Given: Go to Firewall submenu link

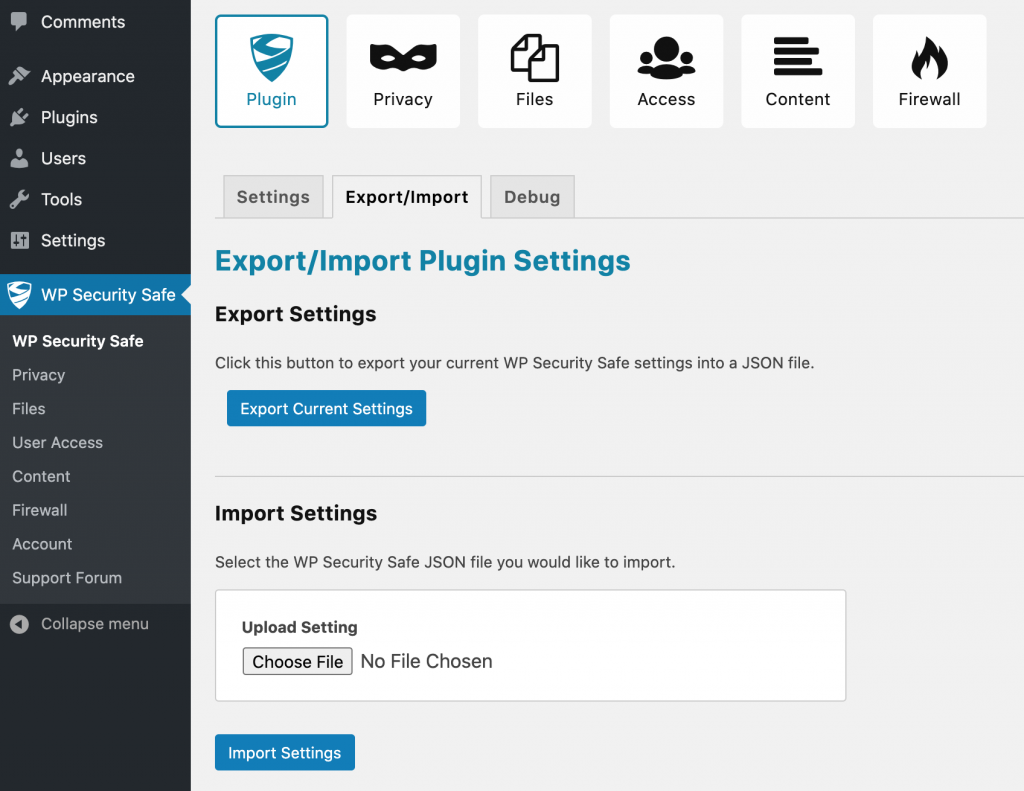Looking at the screenshot, I should coord(40,510).
